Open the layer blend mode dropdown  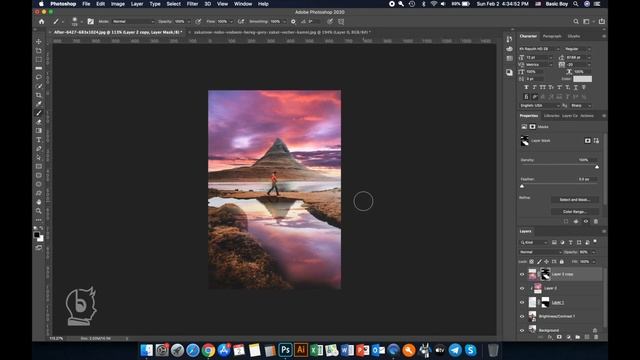click(540, 252)
